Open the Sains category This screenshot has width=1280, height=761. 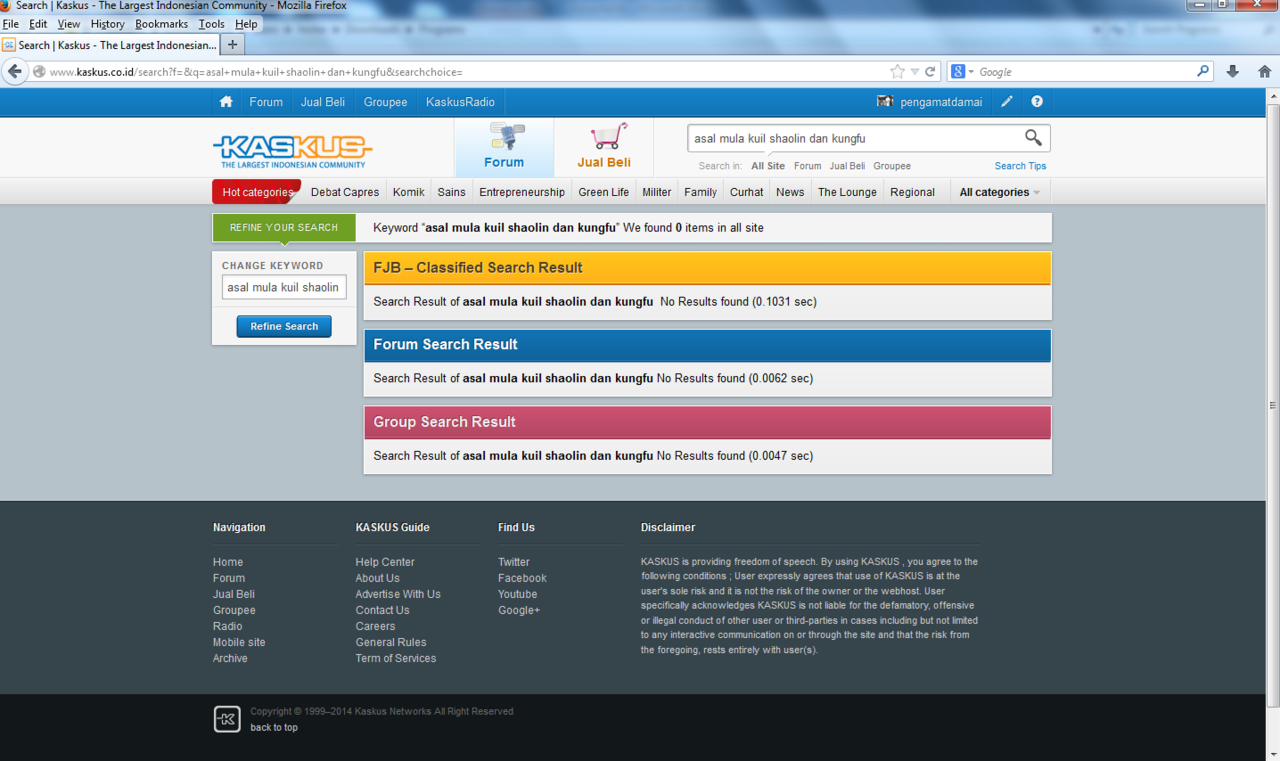[x=451, y=192]
